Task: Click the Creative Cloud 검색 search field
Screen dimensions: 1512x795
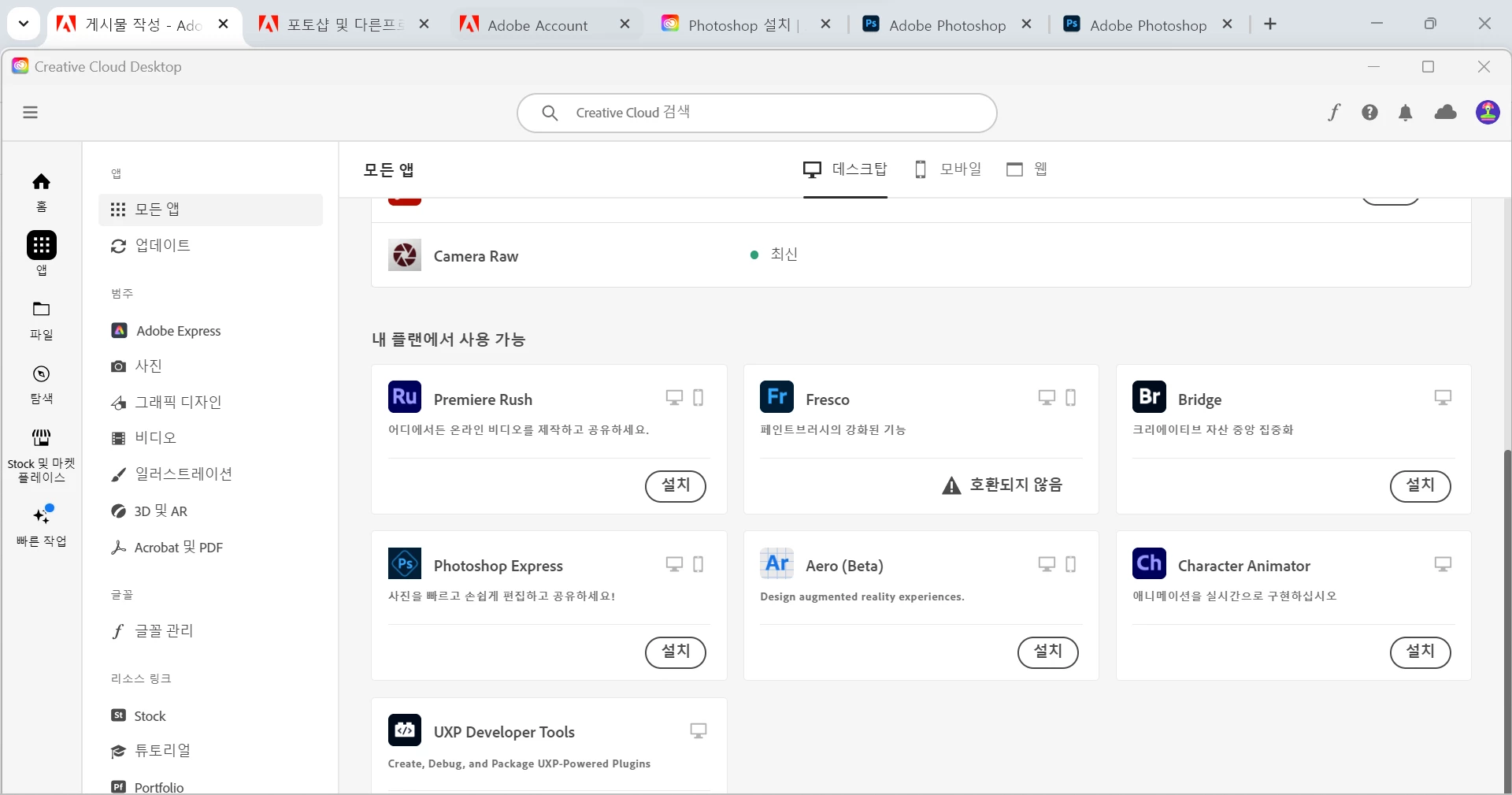Action: (x=757, y=113)
